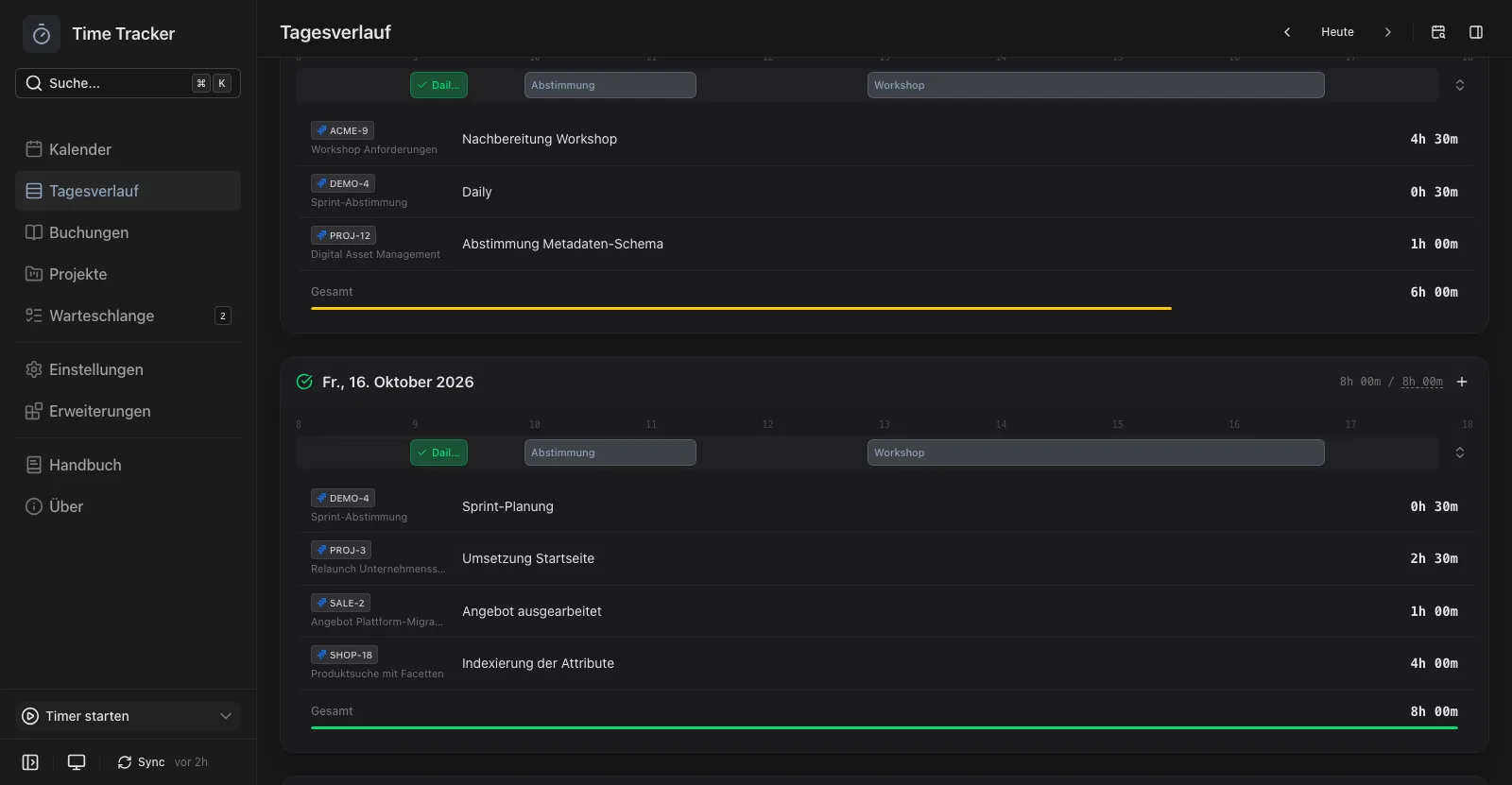The width and height of the screenshot is (1512, 785).
Task: Go to next day with right chevron
Action: [x=1388, y=32]
